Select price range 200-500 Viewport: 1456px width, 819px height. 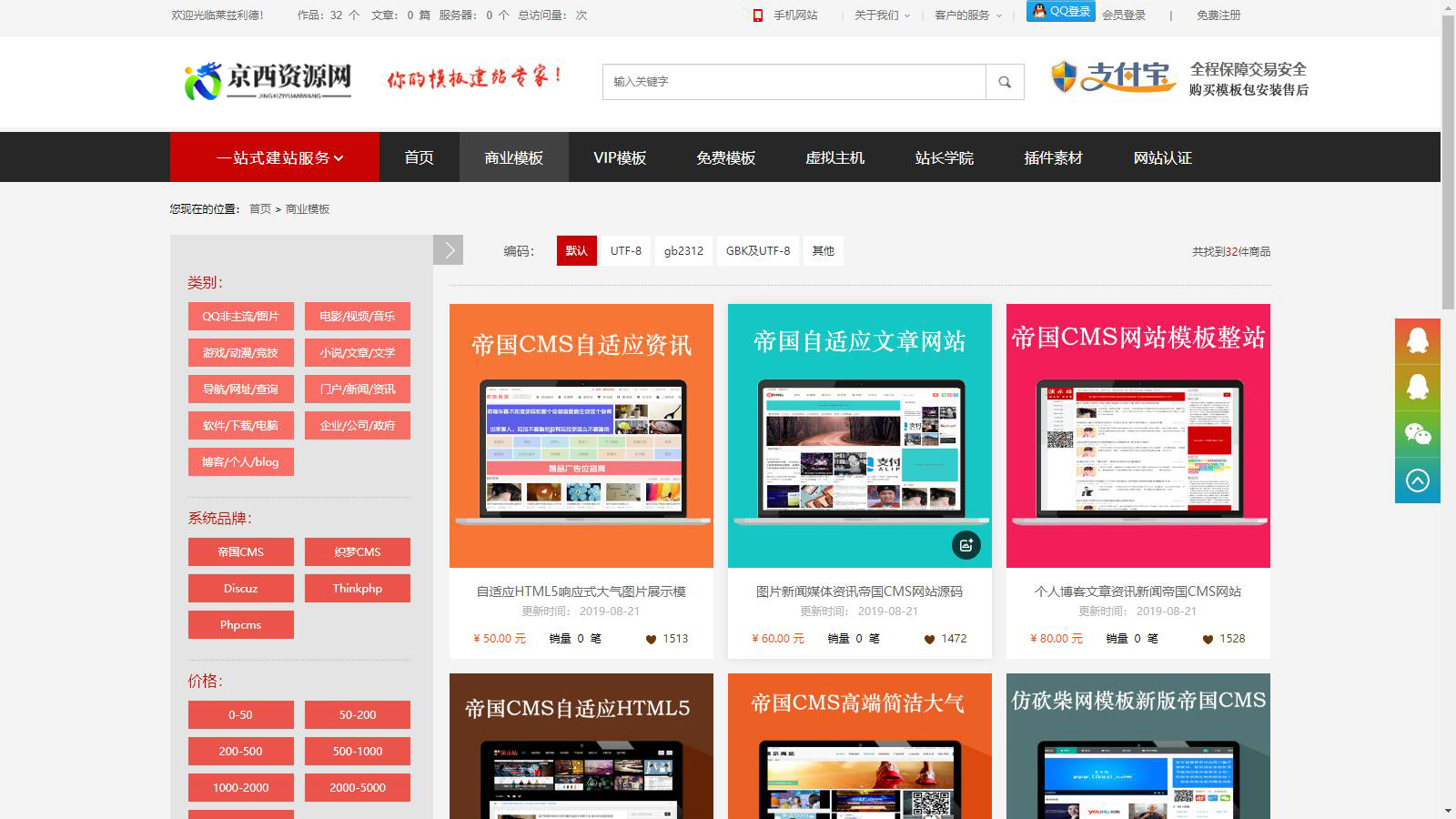click(x=241, y=752)
